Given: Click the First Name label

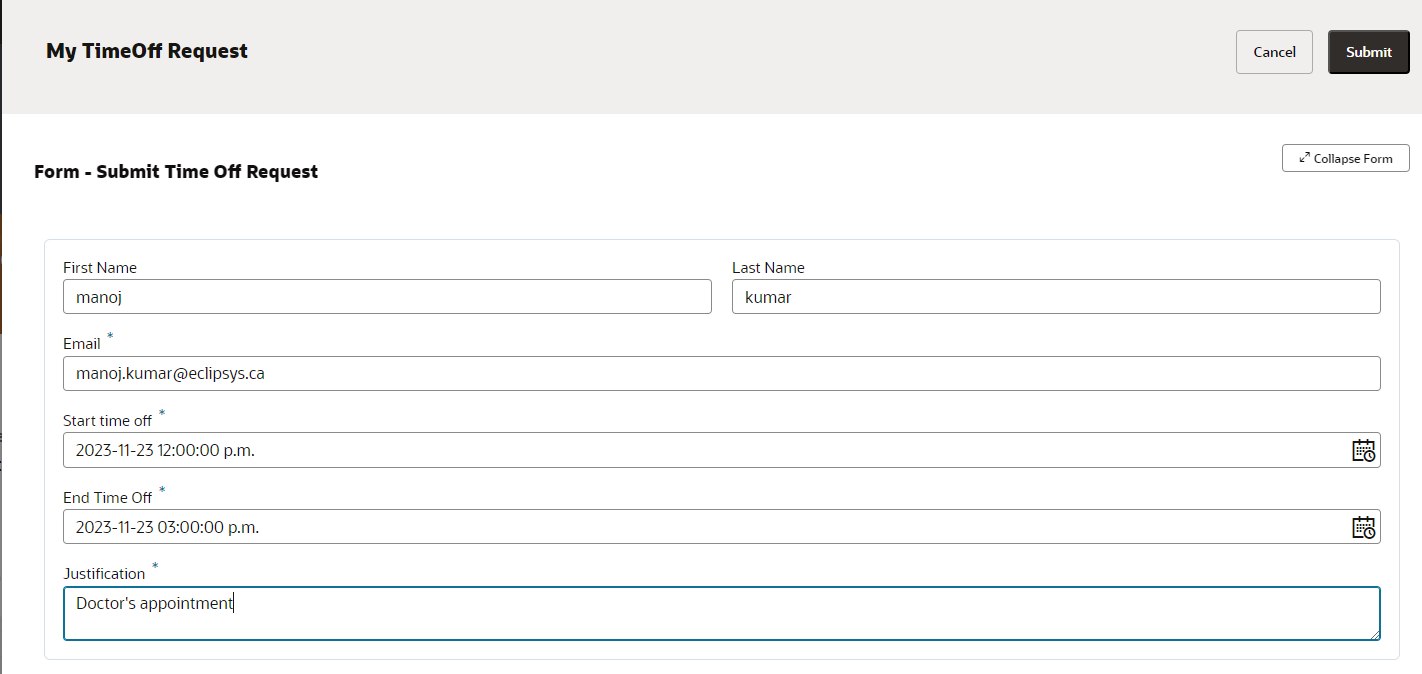Looking at the screenshot, I should [x=100, y=268].
